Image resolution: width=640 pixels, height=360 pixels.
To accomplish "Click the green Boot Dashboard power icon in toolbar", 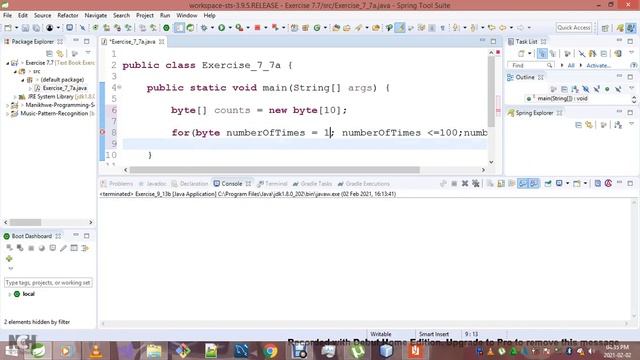I will click(166, 28).
